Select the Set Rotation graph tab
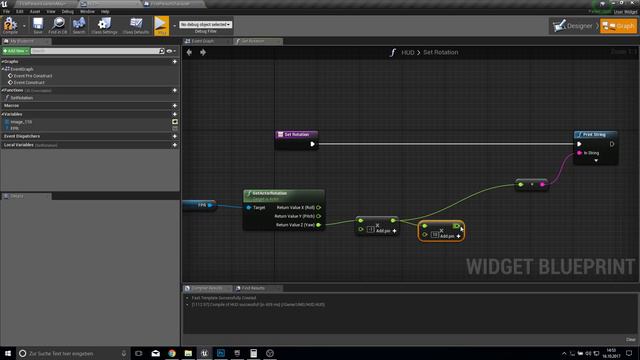The image size is (640, 360). 258,41
